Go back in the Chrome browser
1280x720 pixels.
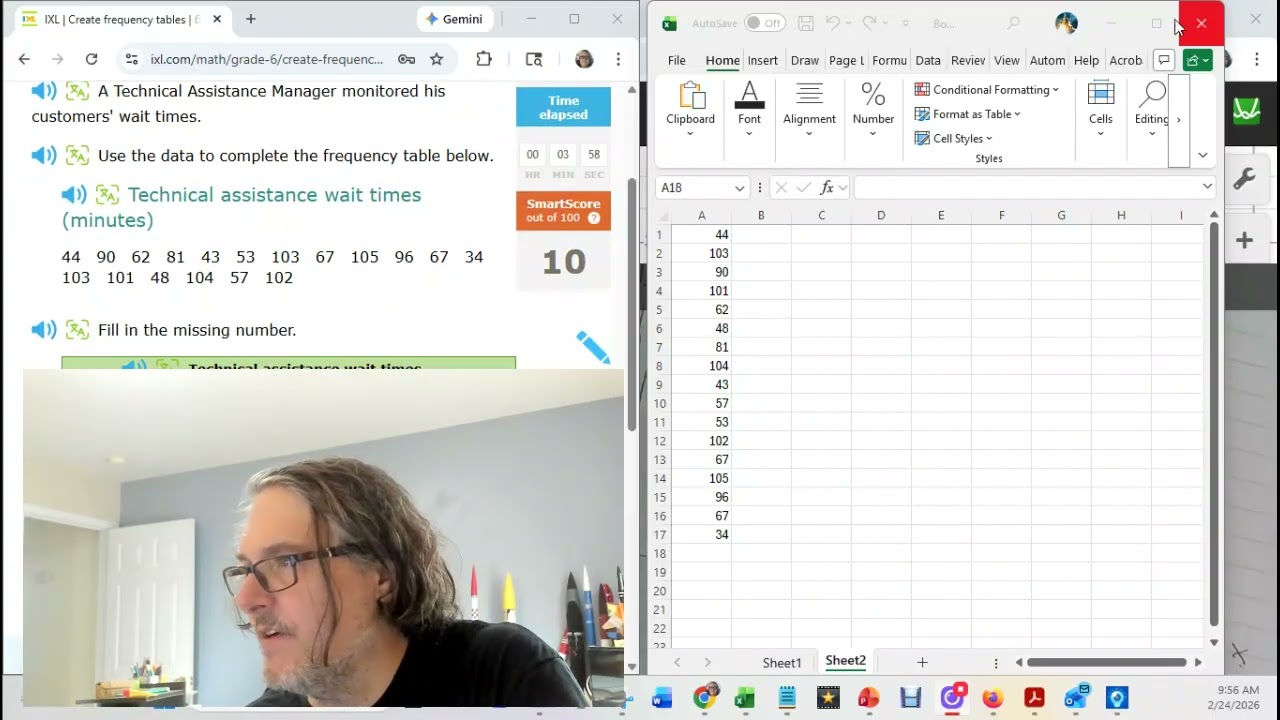[24, 59]
